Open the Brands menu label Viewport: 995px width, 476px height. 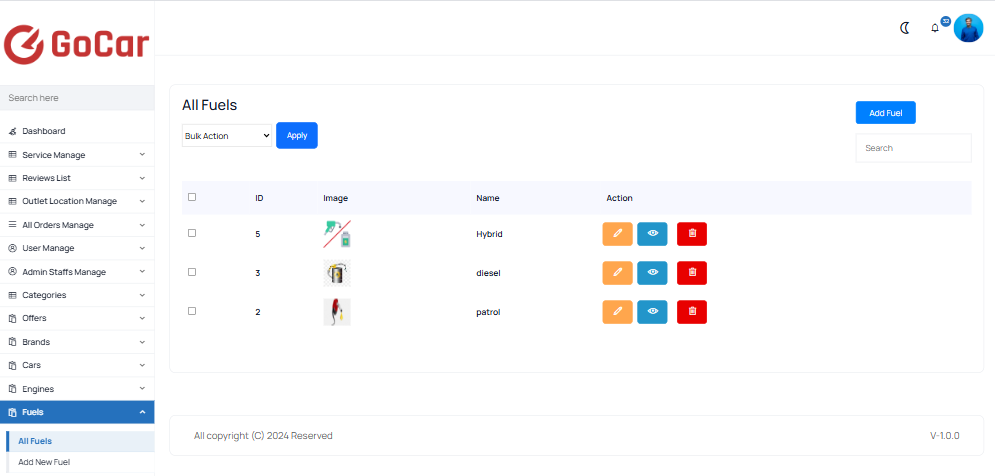tap(36, 341)
